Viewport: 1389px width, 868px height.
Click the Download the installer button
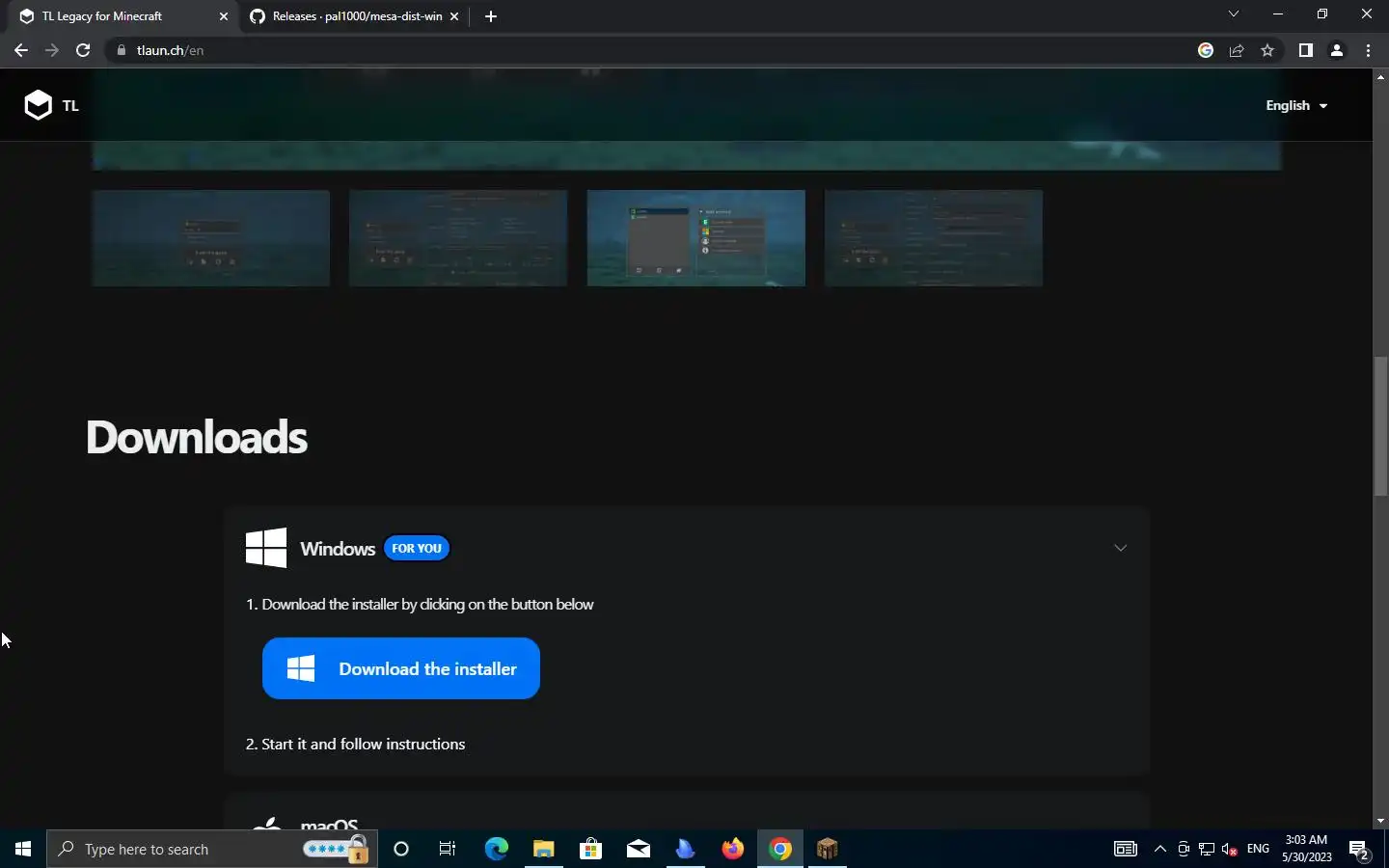pos(401,668)
